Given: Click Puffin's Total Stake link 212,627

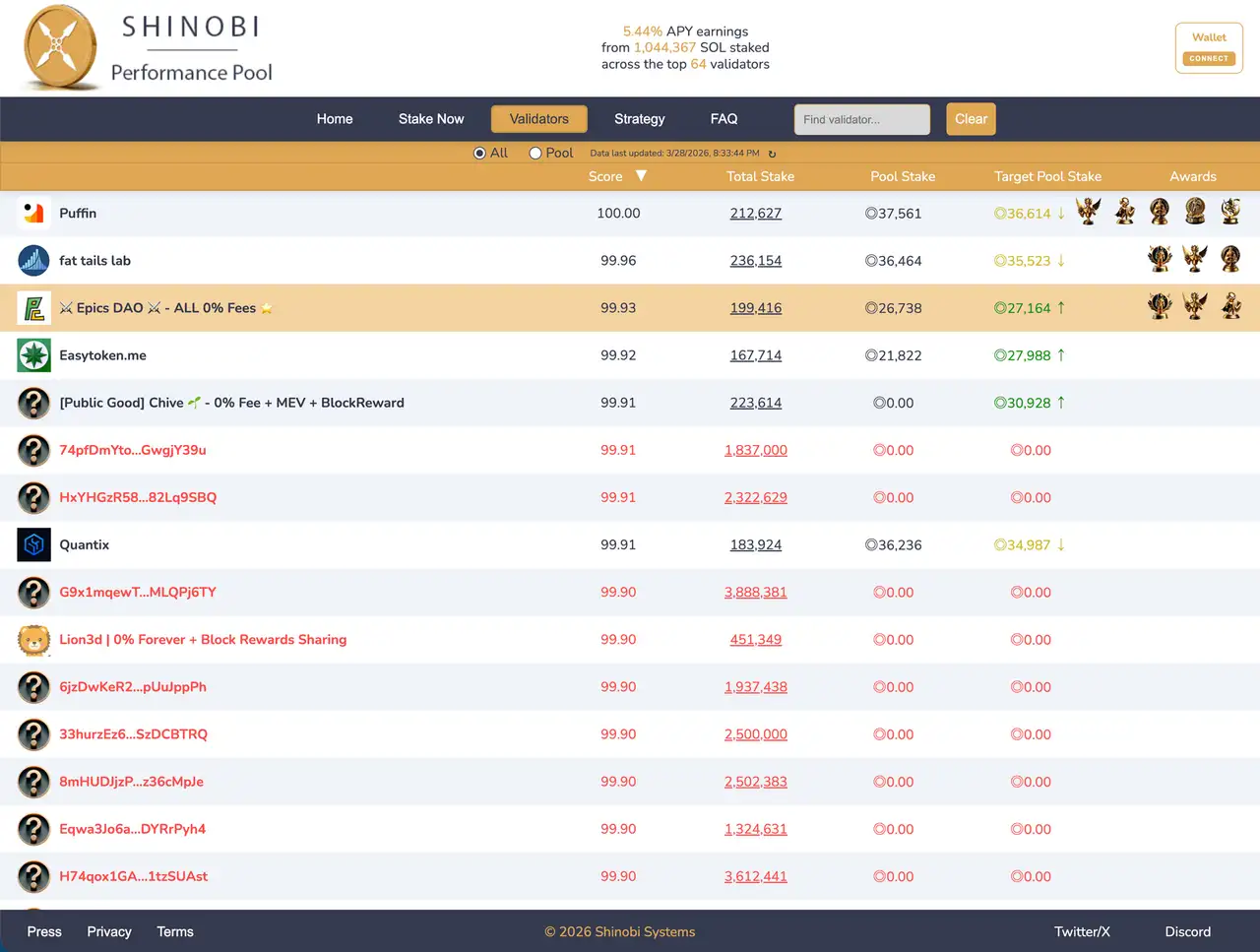Looking at the screenshot, I should [755, 213].
